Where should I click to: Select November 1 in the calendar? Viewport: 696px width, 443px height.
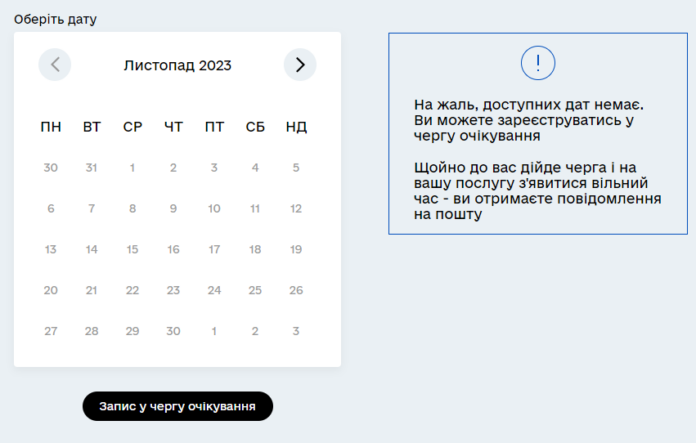(x=132, y=168)
